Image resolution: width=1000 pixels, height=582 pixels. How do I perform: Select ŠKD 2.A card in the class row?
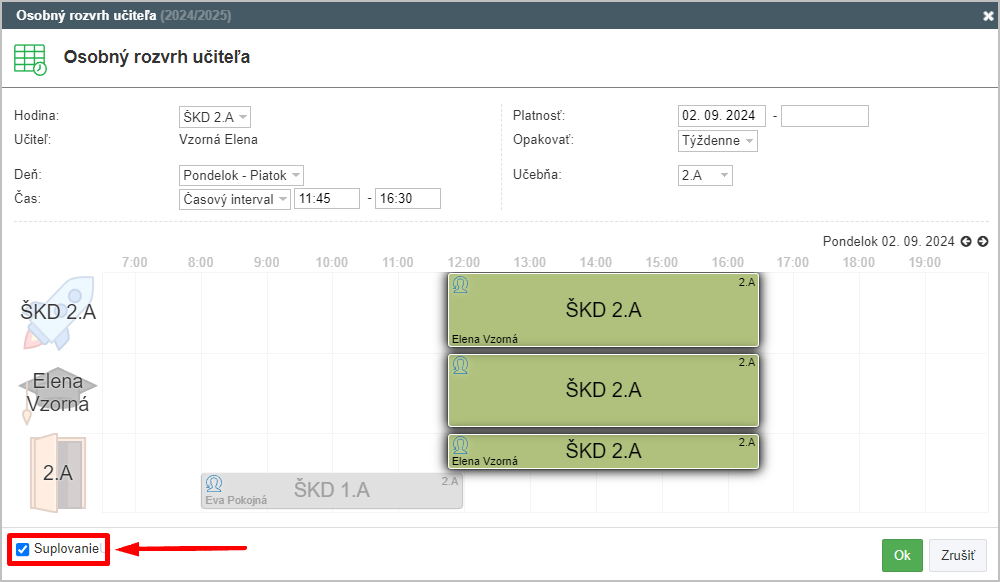[x=603, y=310]
